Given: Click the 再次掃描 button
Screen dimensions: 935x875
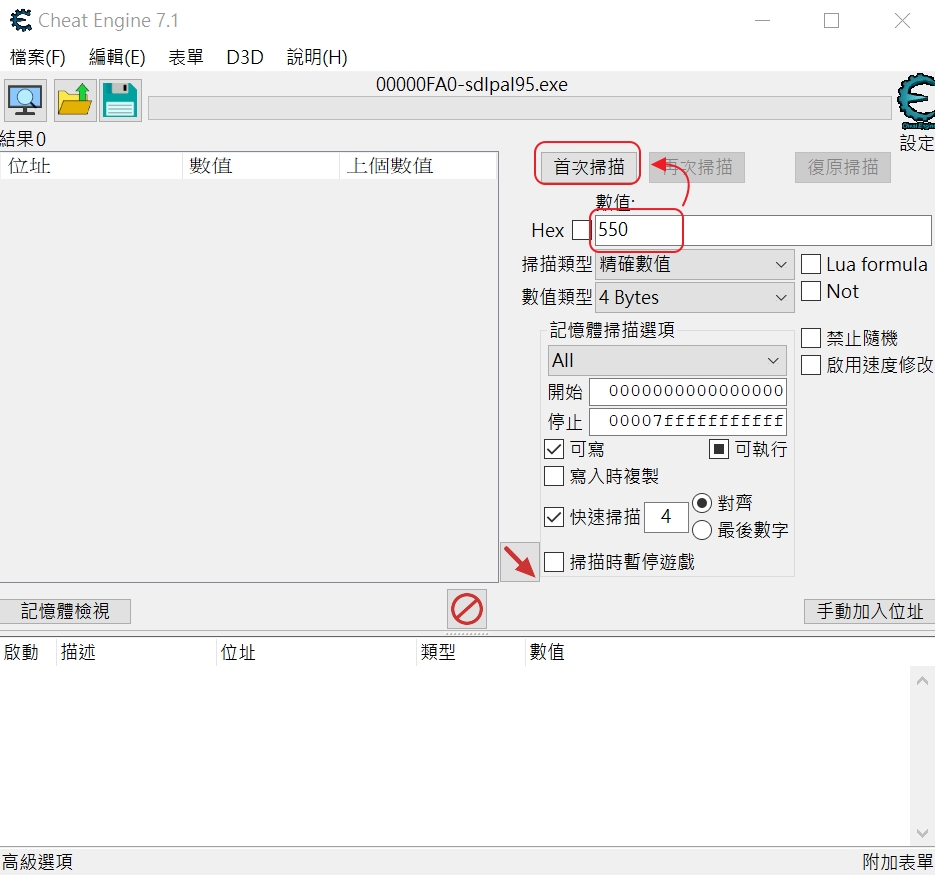Looking at the screenshot, I should tap(697, 167).
